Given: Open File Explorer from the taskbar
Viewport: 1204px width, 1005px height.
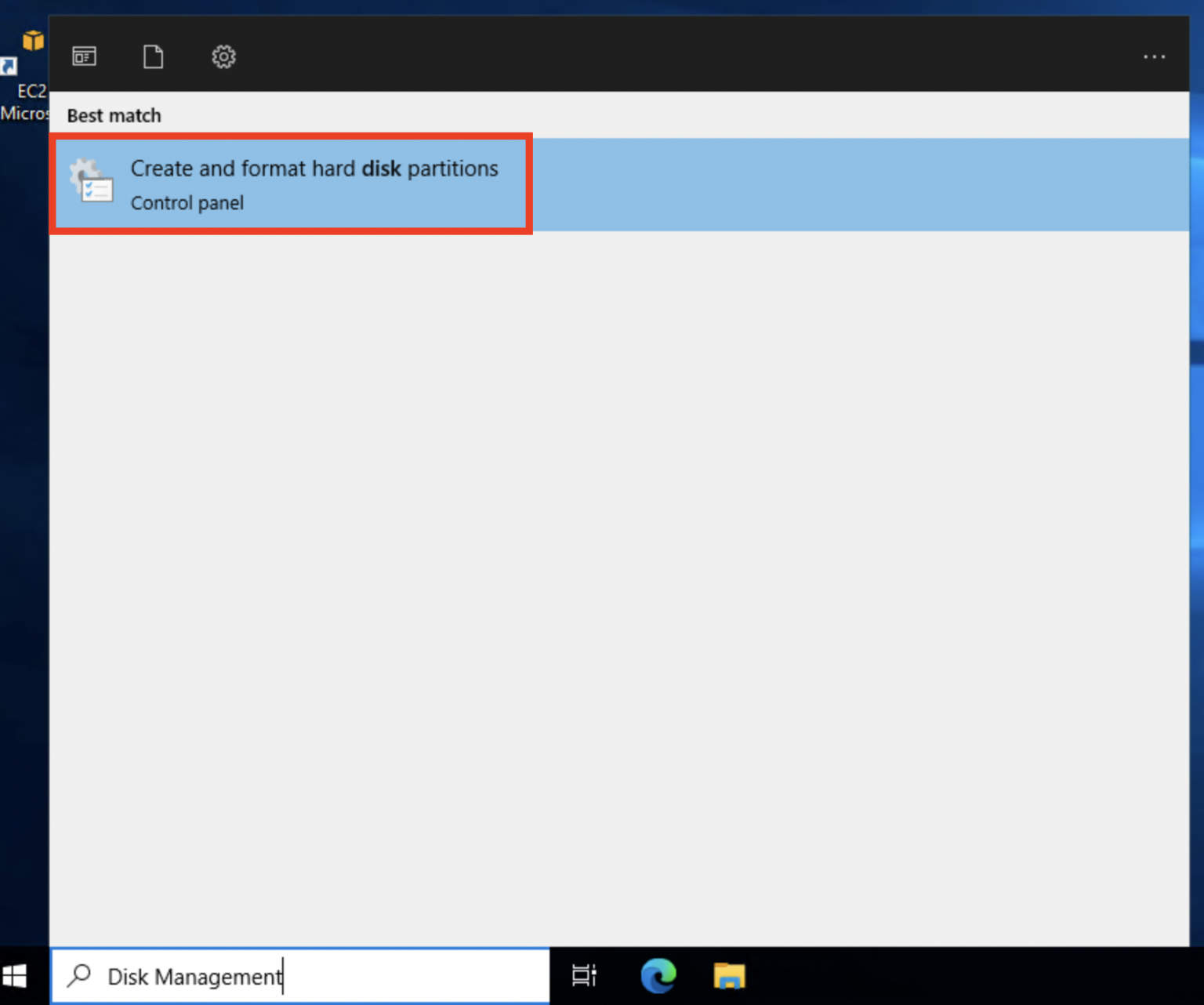Looking at the screenshot, I should (x=728, y=976).
